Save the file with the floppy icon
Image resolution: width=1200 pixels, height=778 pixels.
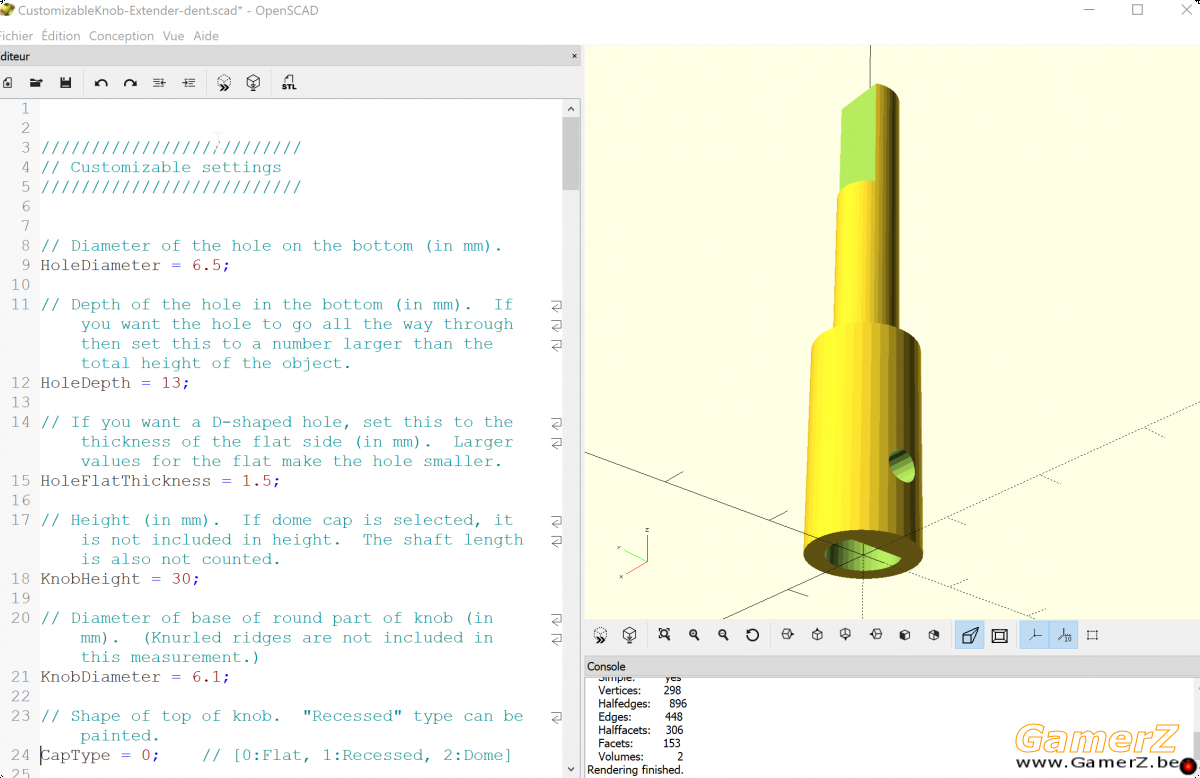pyautogui.click(x=65, y=83)
